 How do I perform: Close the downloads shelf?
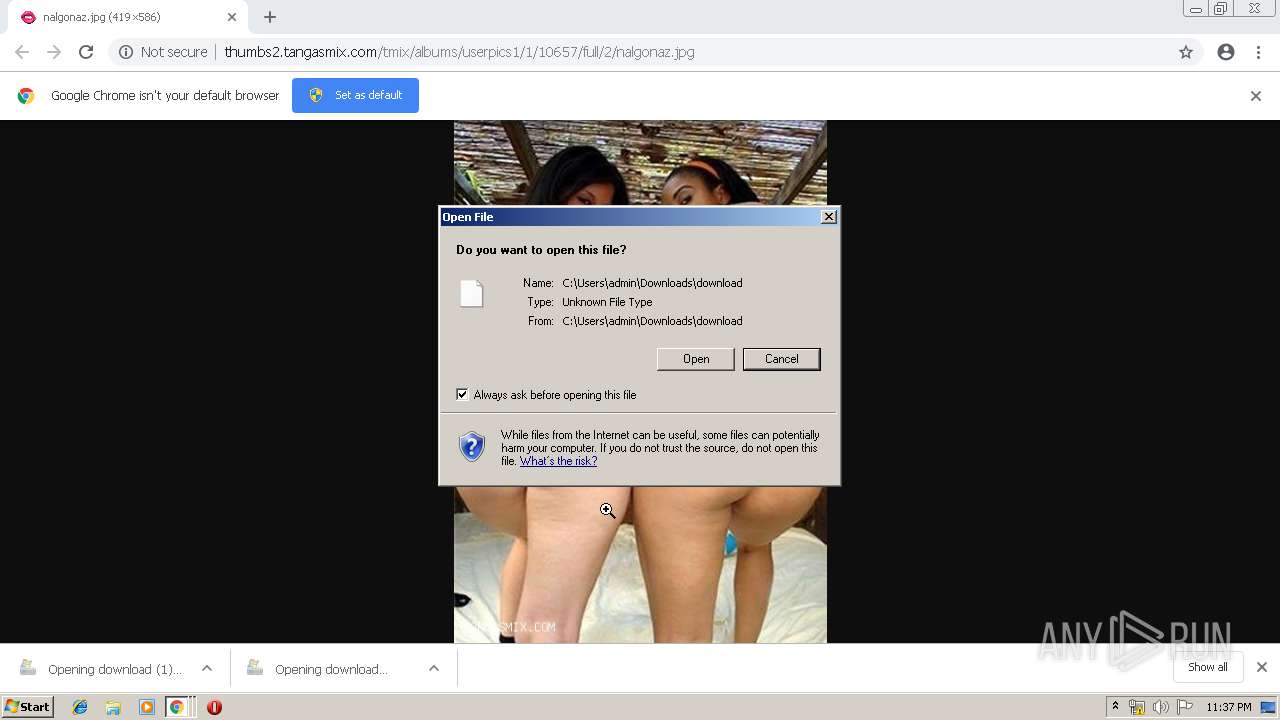(x=1262, y=667)
